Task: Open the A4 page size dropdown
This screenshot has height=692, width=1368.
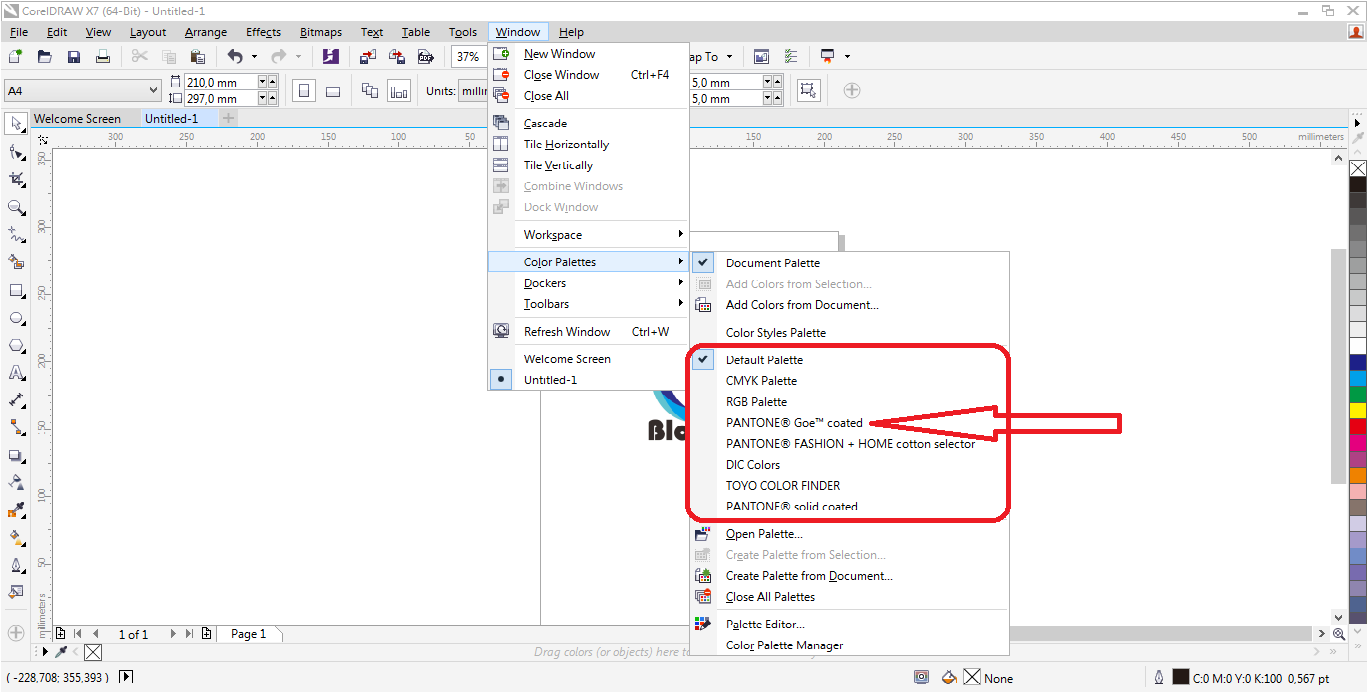Action: (x=153, y=91)
